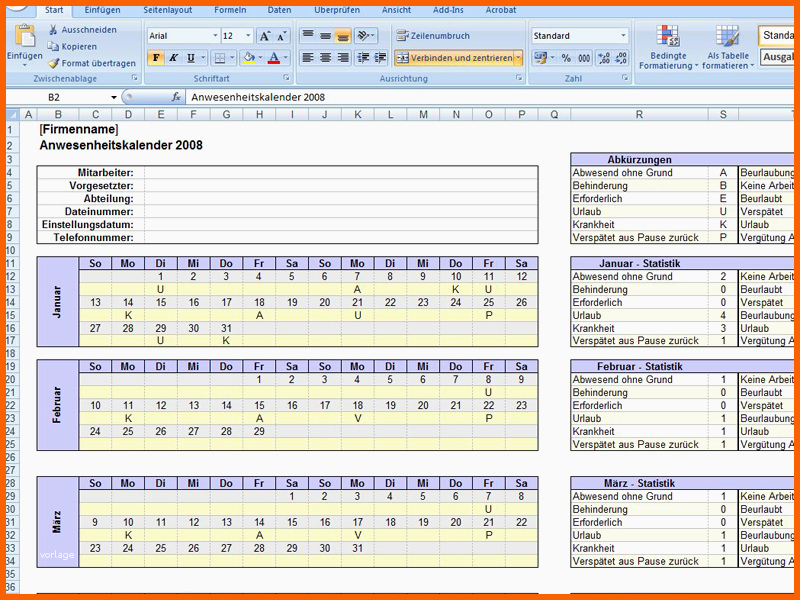This screenshot has width=800, height=600.
Task: Click the Format übertragen paintbrush
Action: pos(53,63)
